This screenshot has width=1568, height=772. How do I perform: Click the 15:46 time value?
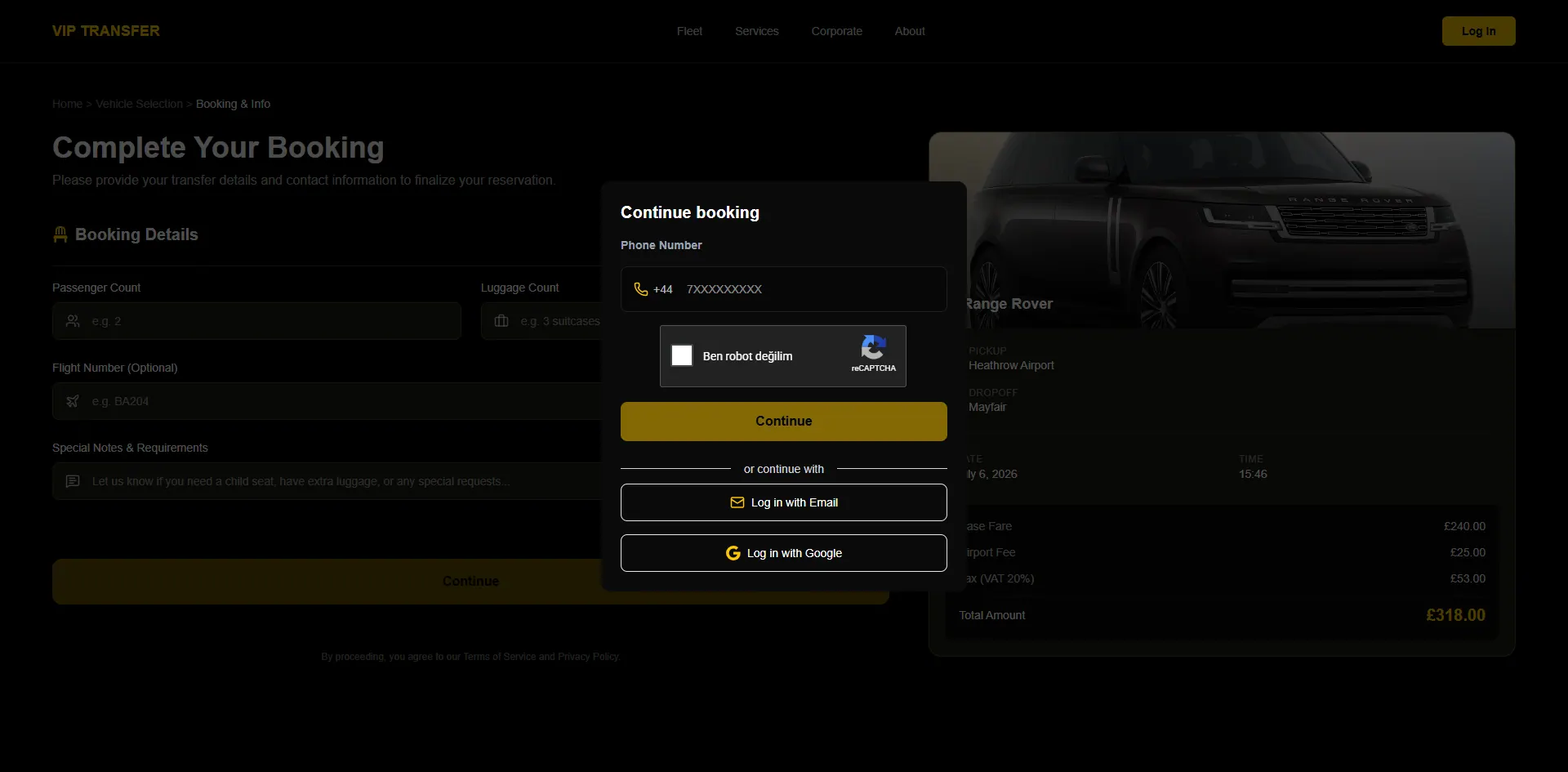pyautogui.click(x=1253, y=474)
